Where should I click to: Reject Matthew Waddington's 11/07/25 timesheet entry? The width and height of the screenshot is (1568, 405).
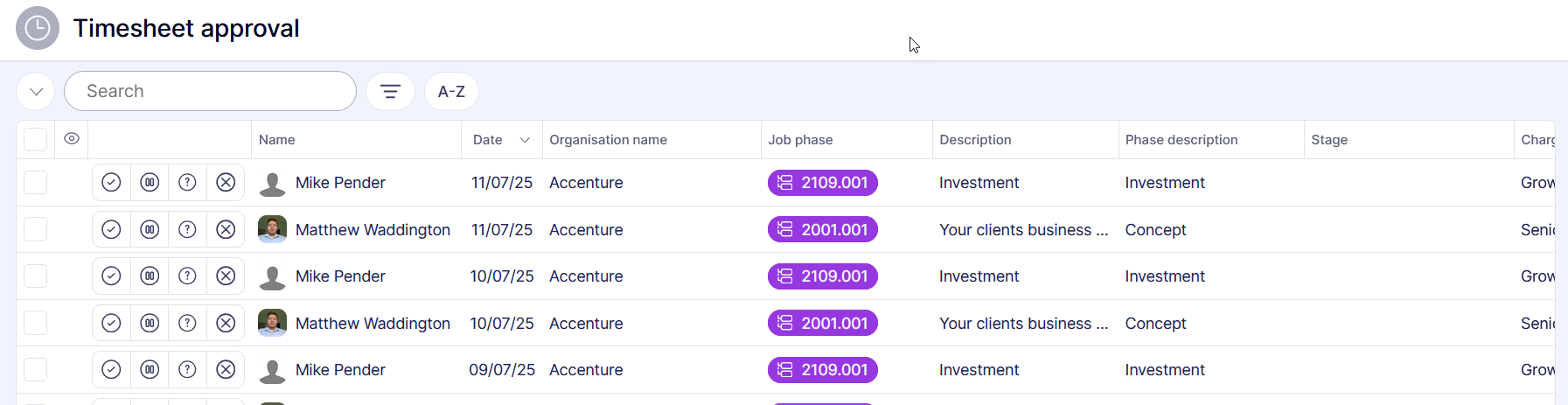coord(226,229)
